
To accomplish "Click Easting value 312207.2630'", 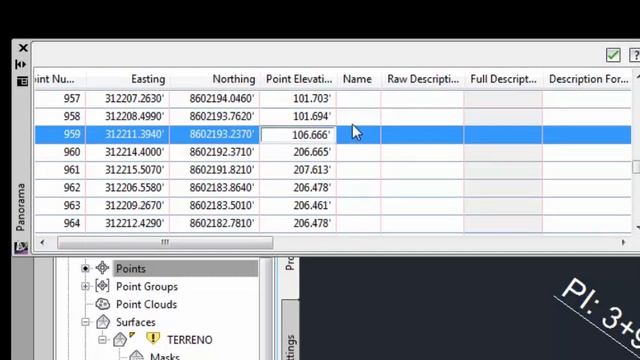I will point(134,99).
